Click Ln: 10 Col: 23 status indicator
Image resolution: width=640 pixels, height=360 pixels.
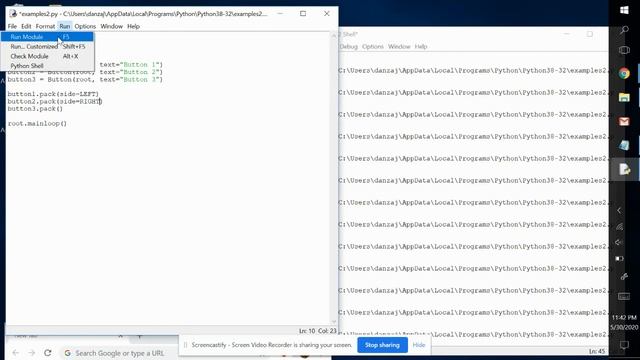point(317,331)
